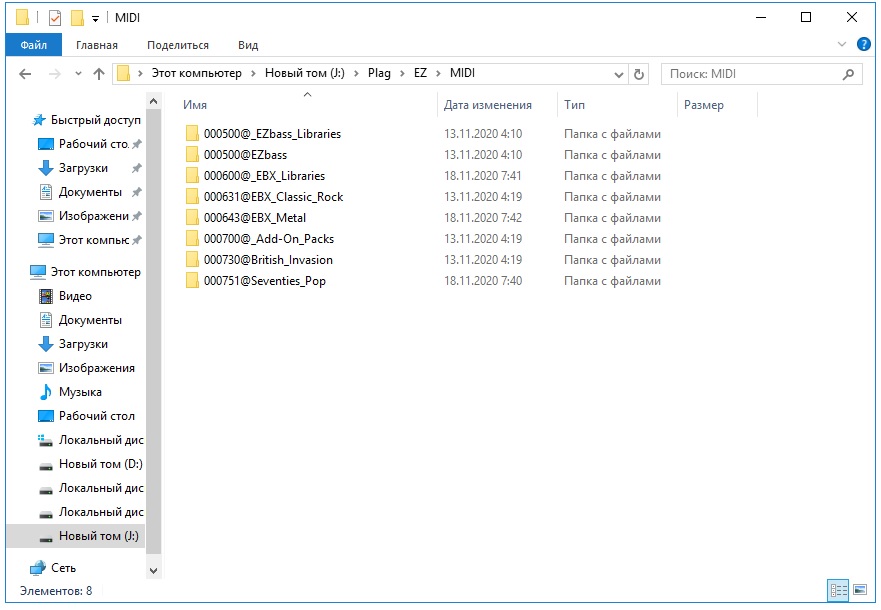Click the window folder icon in title bar
Viewport: 881px width, 610px height.
(22, 18)
